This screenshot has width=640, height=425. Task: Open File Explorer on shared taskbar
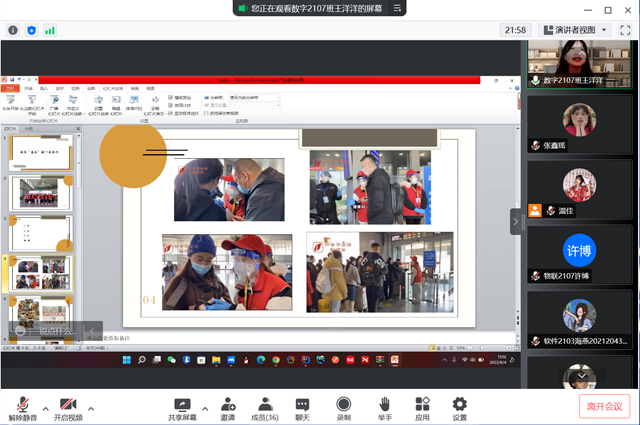click(x=216, y=360)
